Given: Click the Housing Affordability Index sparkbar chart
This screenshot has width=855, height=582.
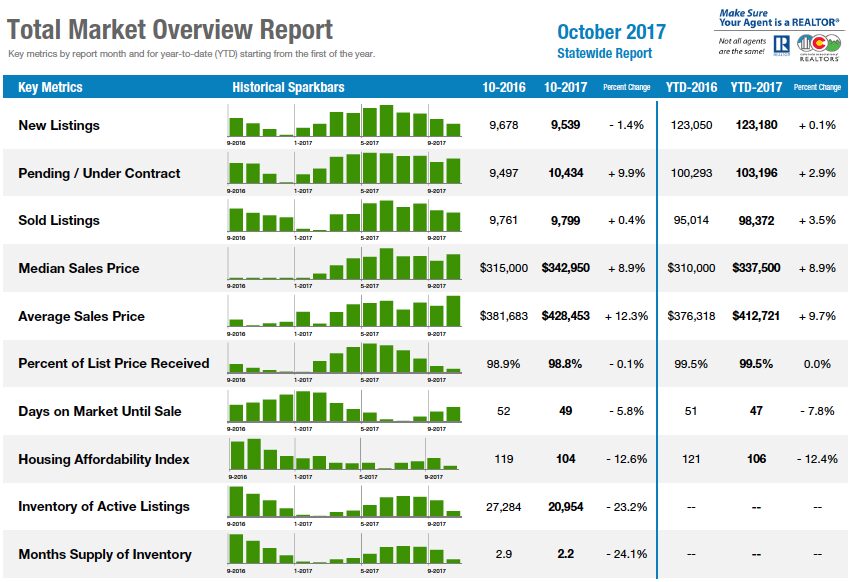Looking at the screenshot, I should tap(343, 458).
